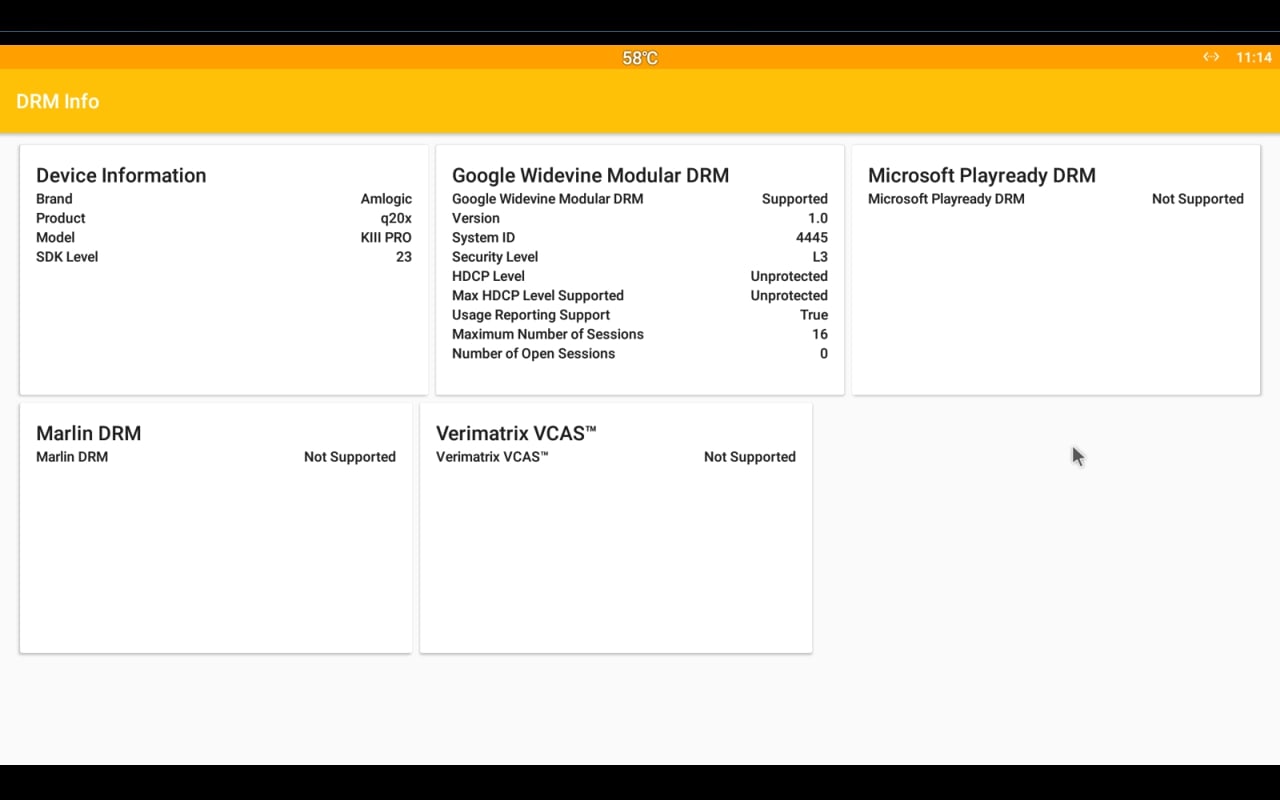Select the q20x product entry

(396, 218)
